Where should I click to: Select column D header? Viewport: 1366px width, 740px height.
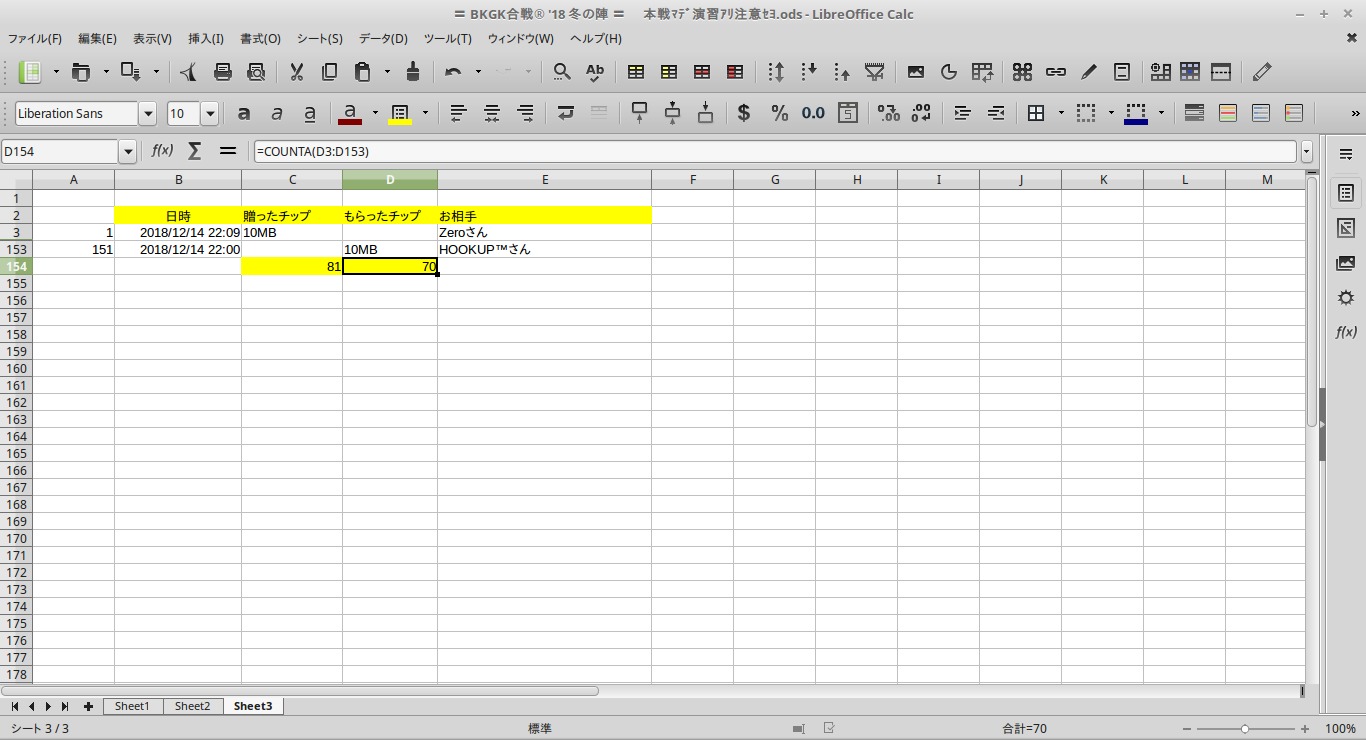[390, 180]
